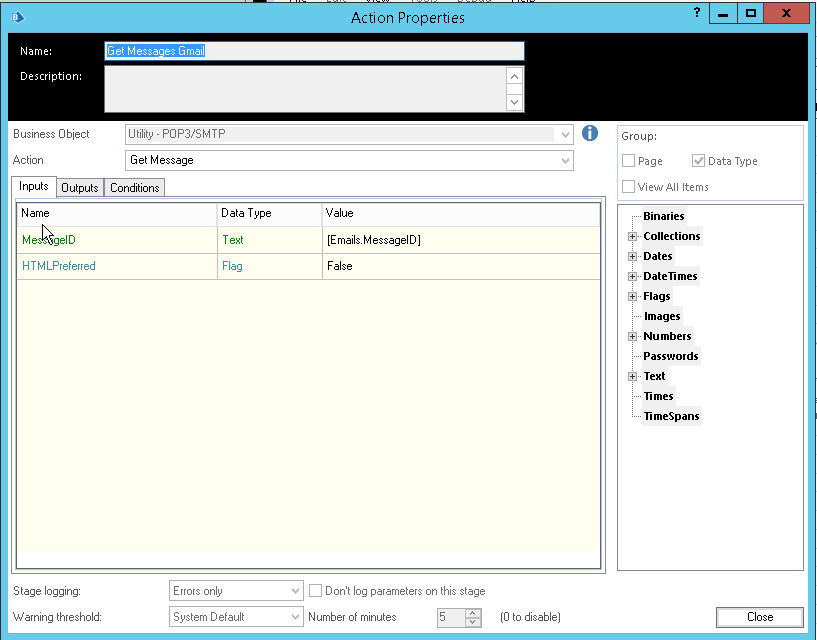Screen dimensions: 817x640
Task: Click the Flag data type cell
Action: pos(270,266)
